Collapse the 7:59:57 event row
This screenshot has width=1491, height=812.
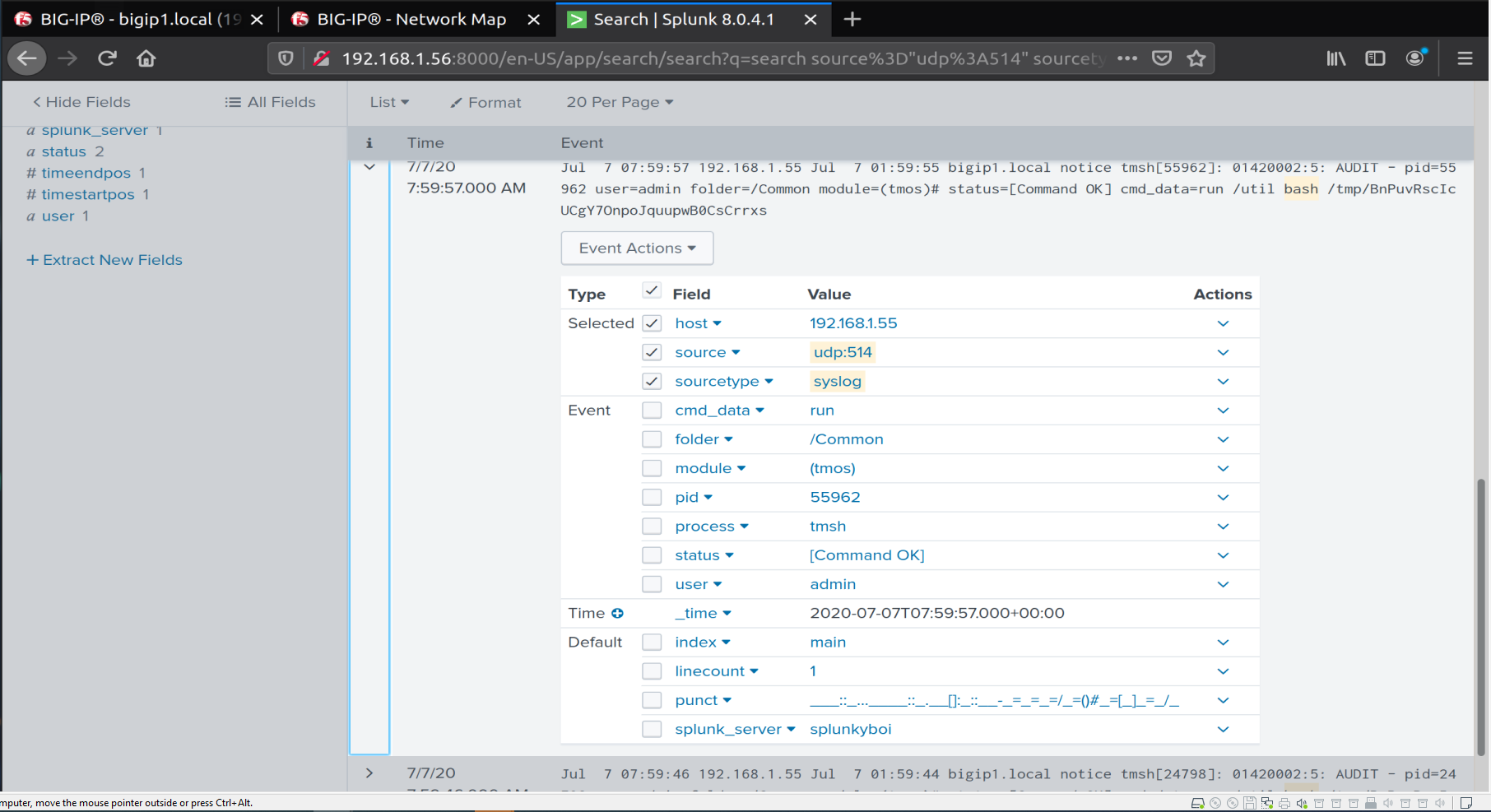point(369,167)
